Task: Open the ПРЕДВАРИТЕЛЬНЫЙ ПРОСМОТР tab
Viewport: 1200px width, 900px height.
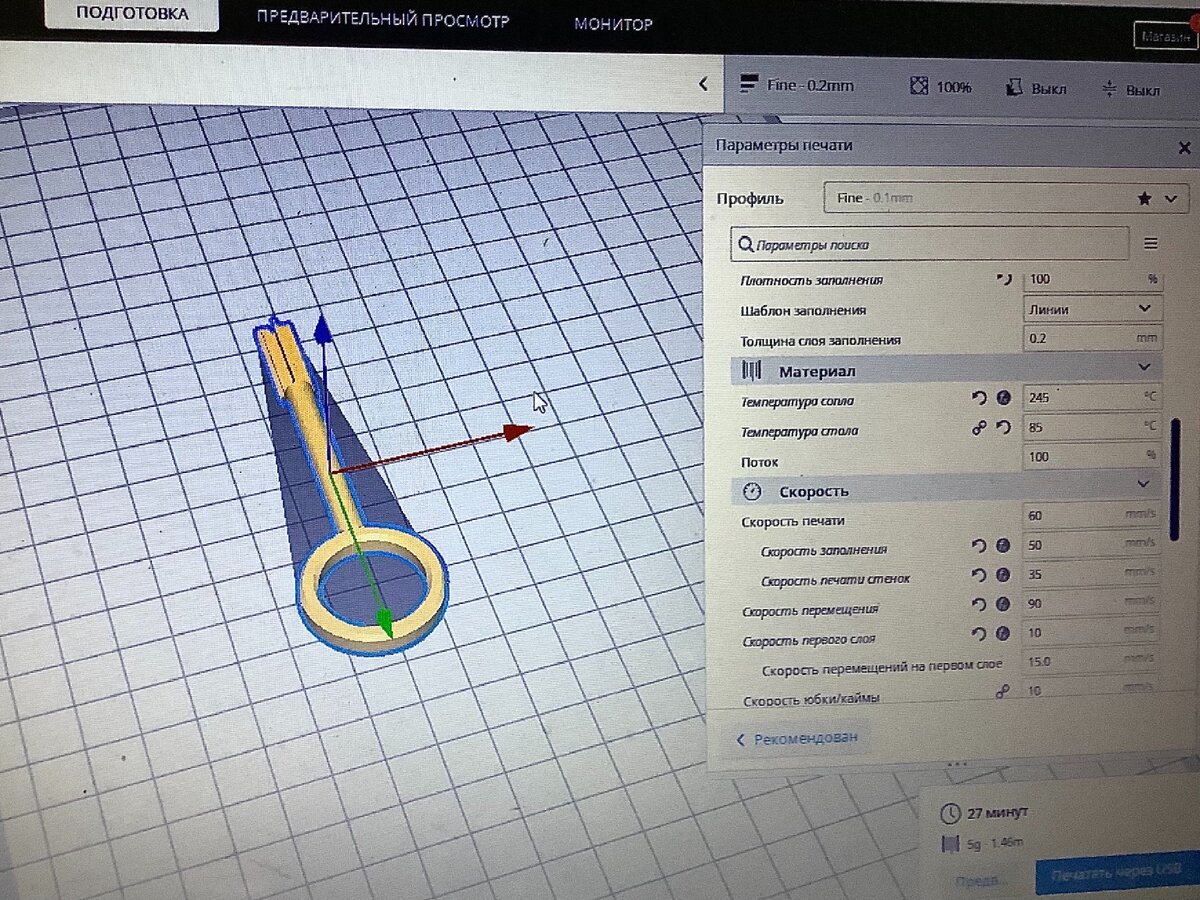Action: pos(382,20)
